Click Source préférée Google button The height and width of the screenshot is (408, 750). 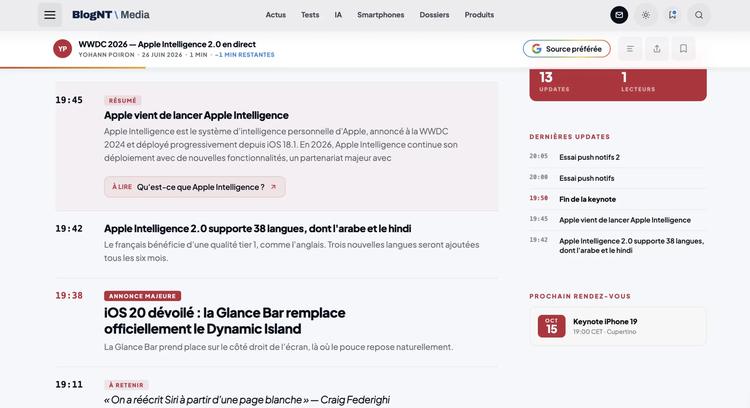click(x=566, y=49)
